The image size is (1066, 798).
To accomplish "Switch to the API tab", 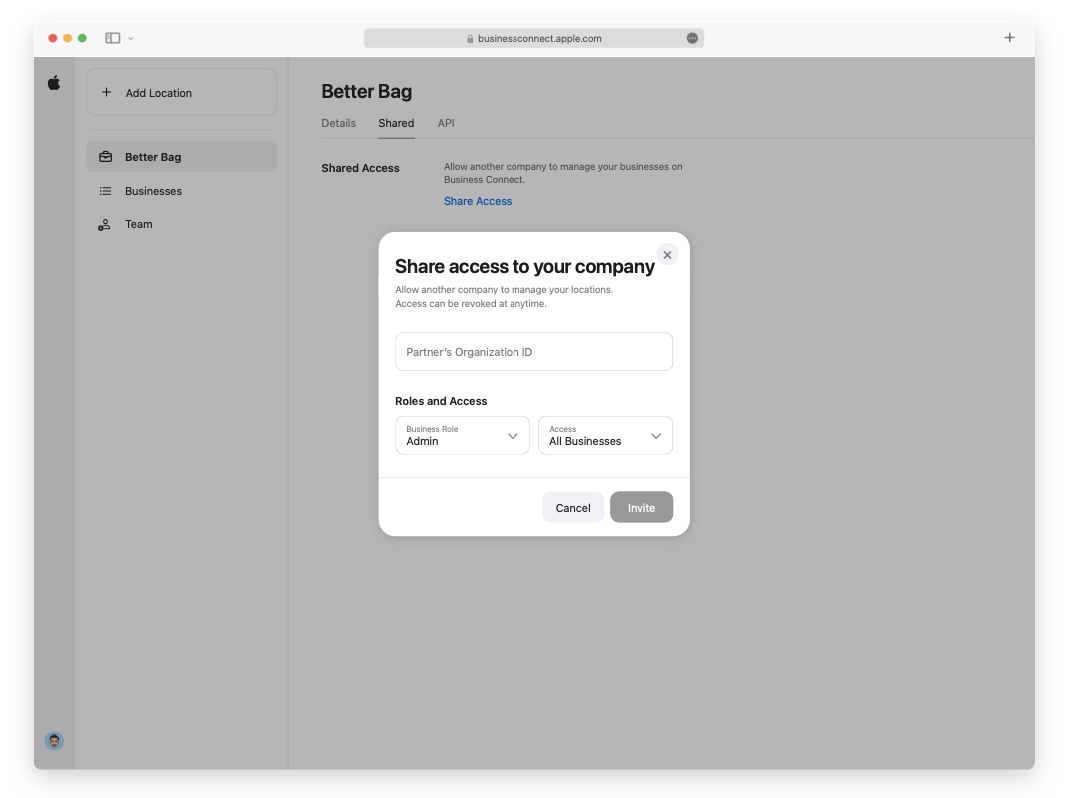I will [446, 123].
